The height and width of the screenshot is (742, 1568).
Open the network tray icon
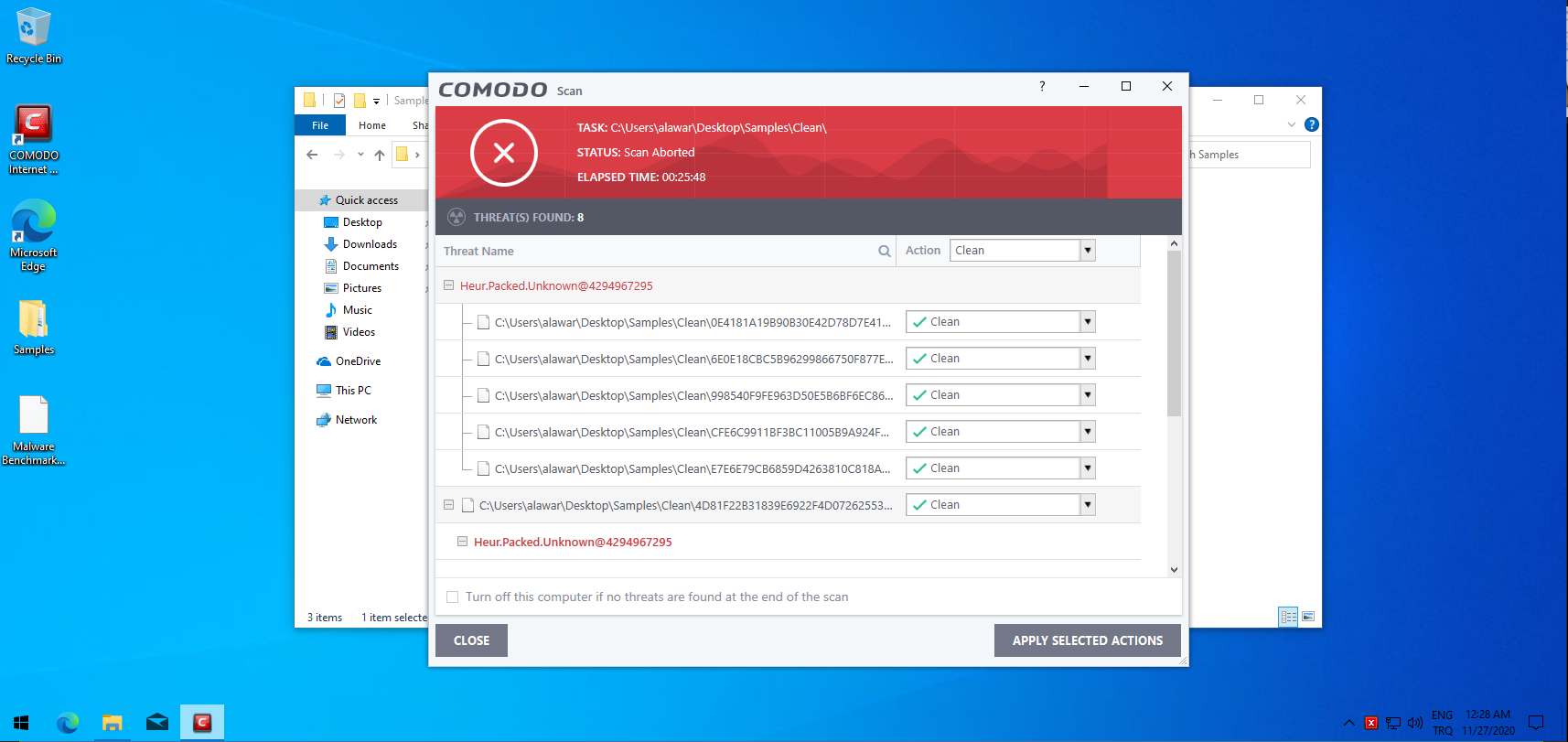[1393, 723]
